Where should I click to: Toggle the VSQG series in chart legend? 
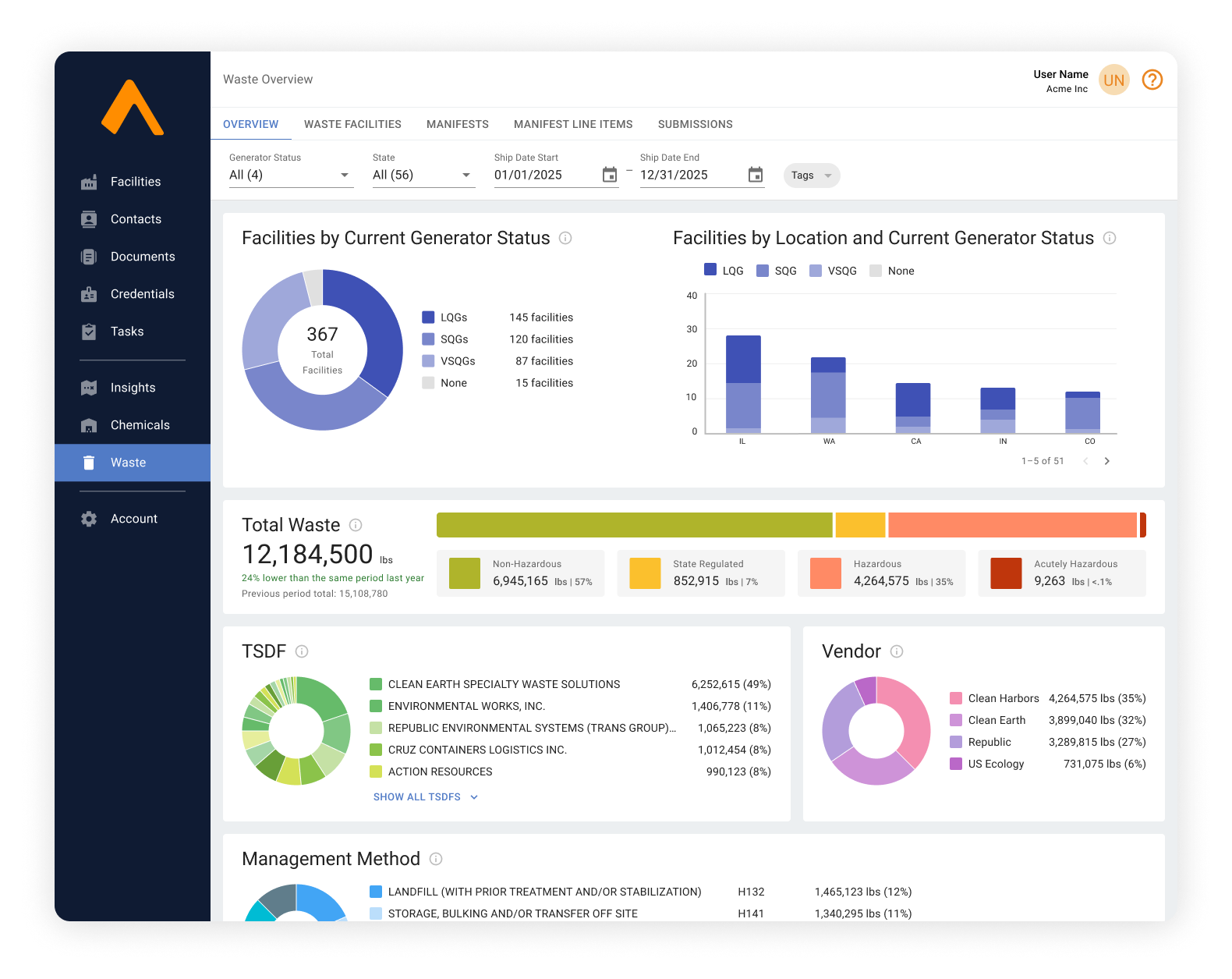tap(833, 271)
